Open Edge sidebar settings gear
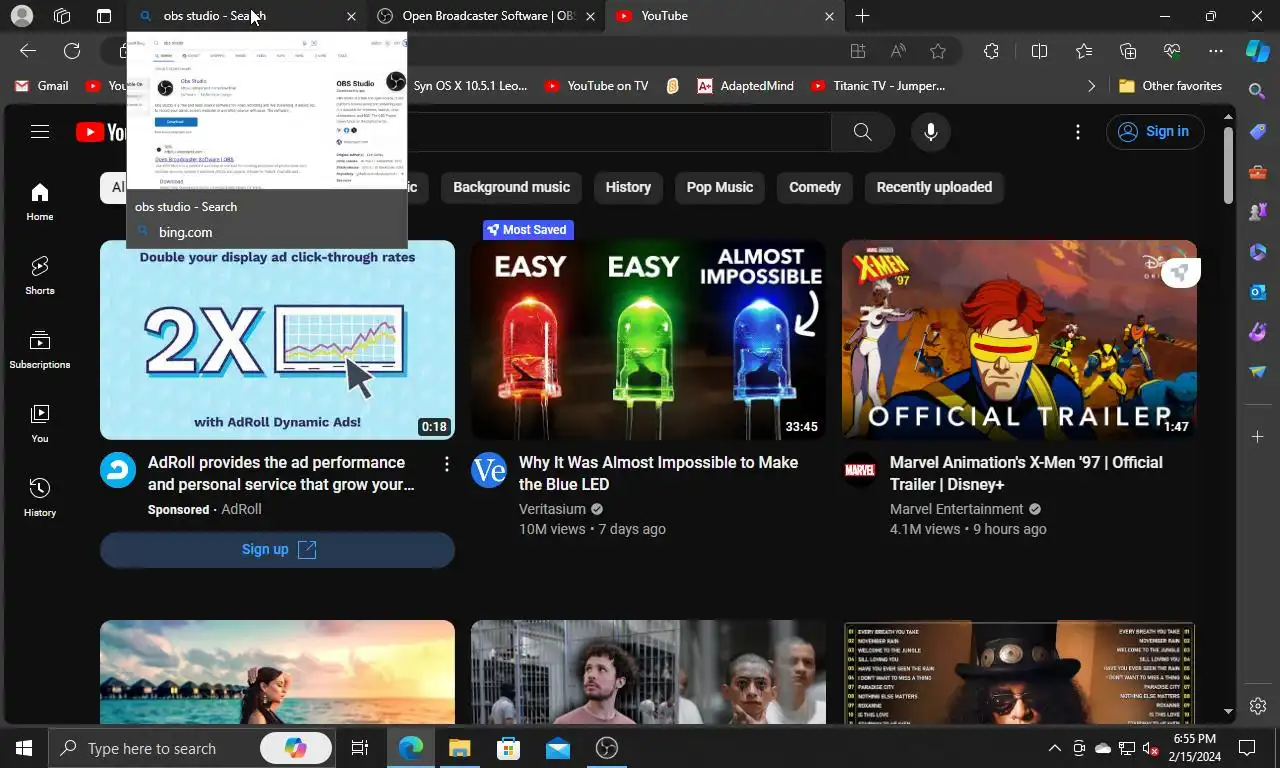This screenshot has width=1280, height=768. point(1258,706)
